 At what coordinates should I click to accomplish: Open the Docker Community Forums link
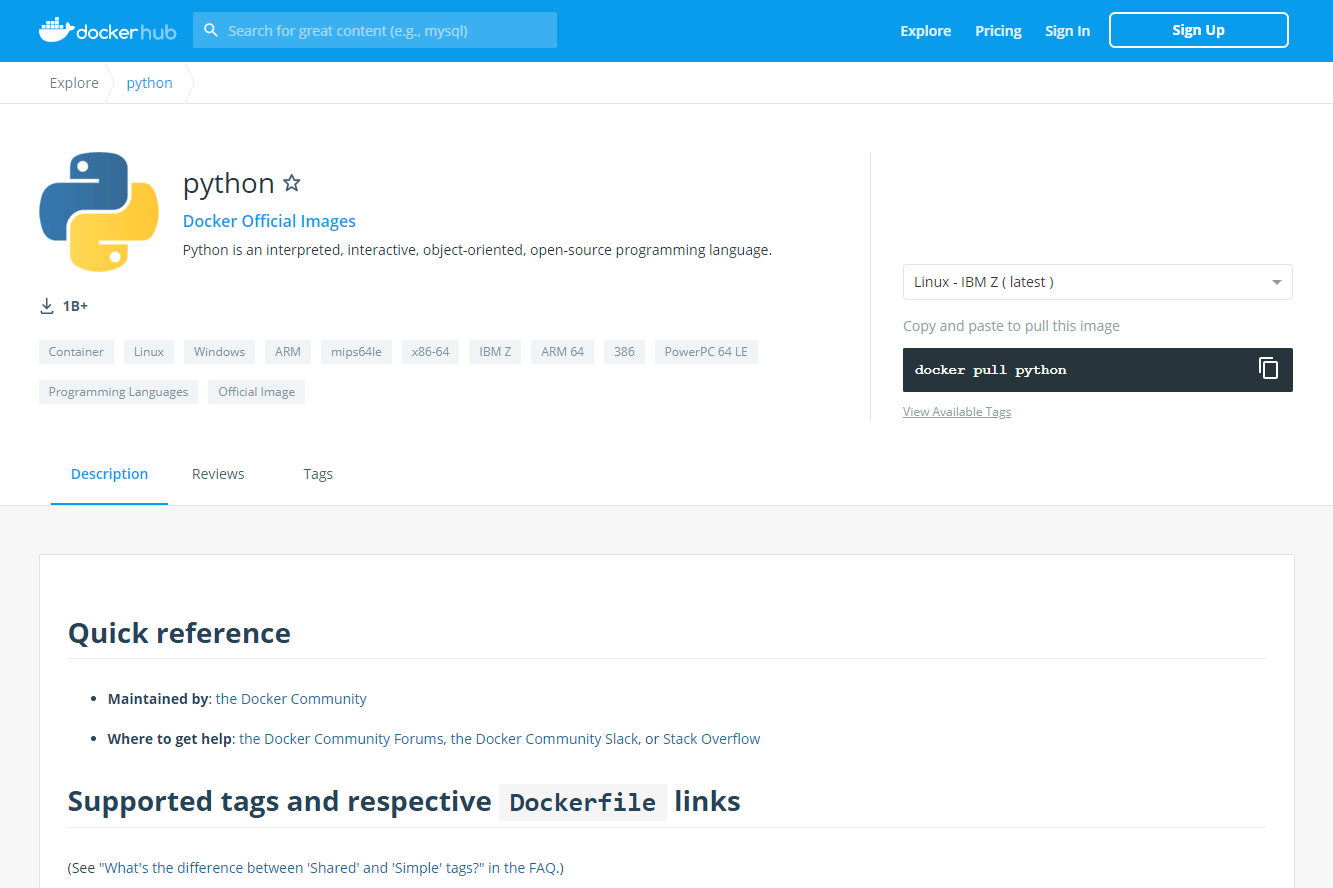(x=341, y=739)
